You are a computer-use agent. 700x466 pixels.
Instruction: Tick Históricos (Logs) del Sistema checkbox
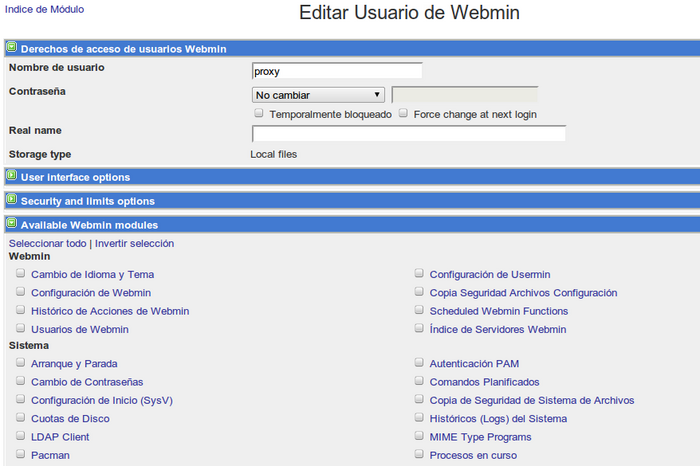[x=419, y=417]
